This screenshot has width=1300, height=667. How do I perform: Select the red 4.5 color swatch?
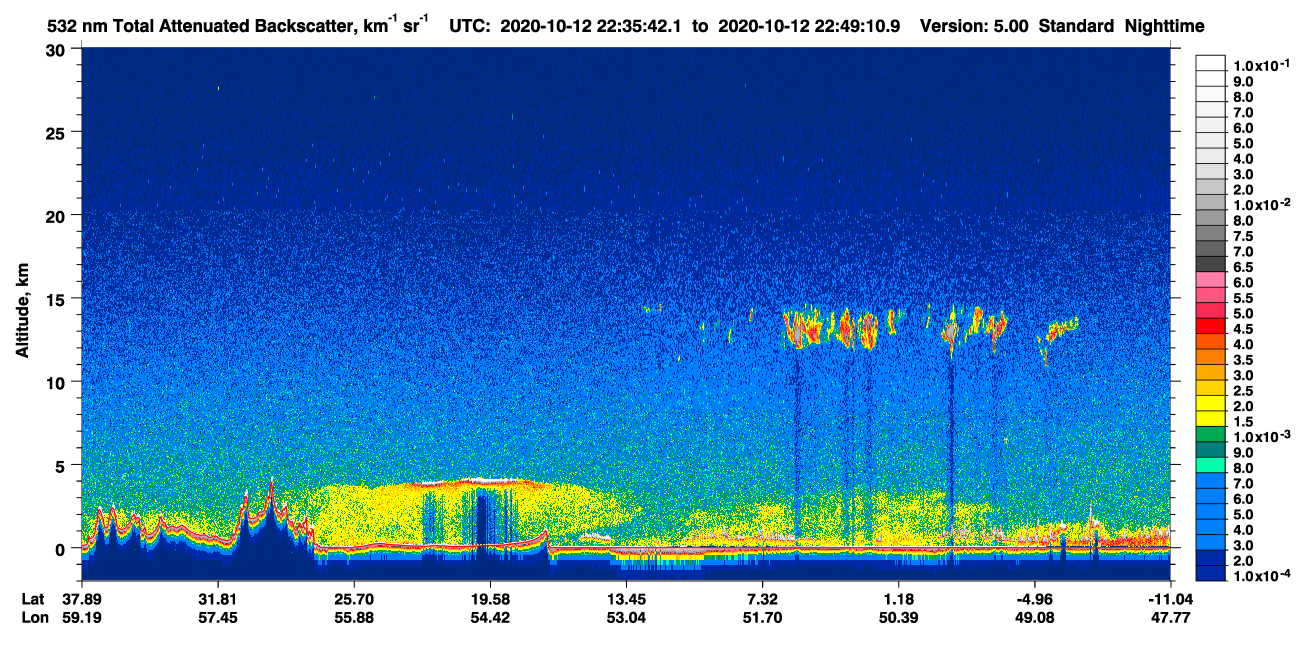(1210, 327)
